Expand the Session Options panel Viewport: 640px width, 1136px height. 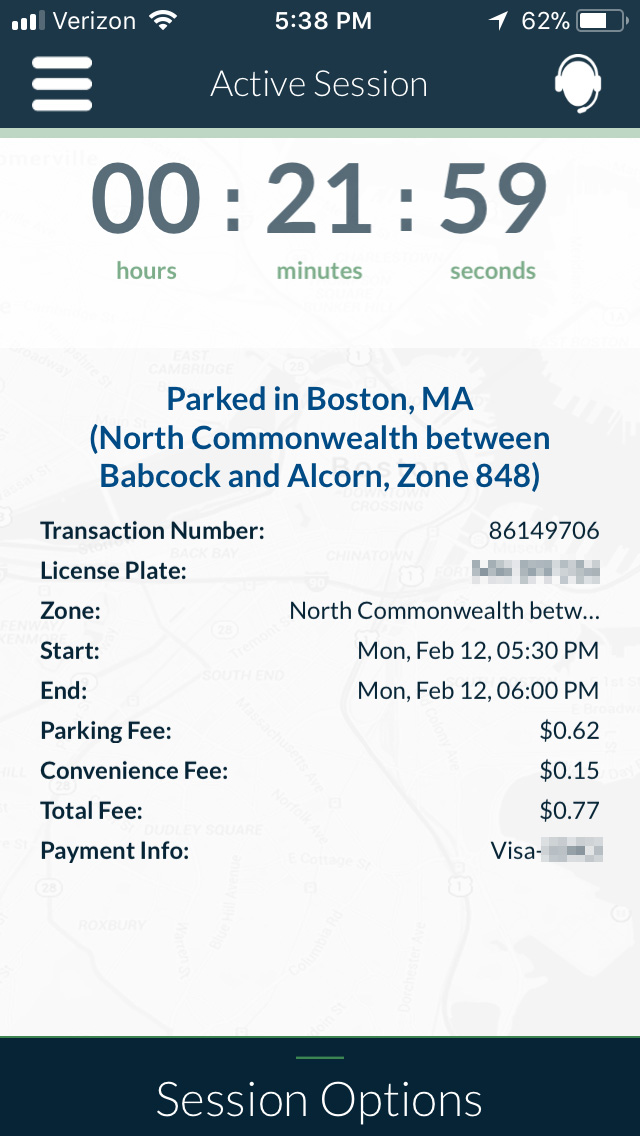click(x=320, y=1100)
